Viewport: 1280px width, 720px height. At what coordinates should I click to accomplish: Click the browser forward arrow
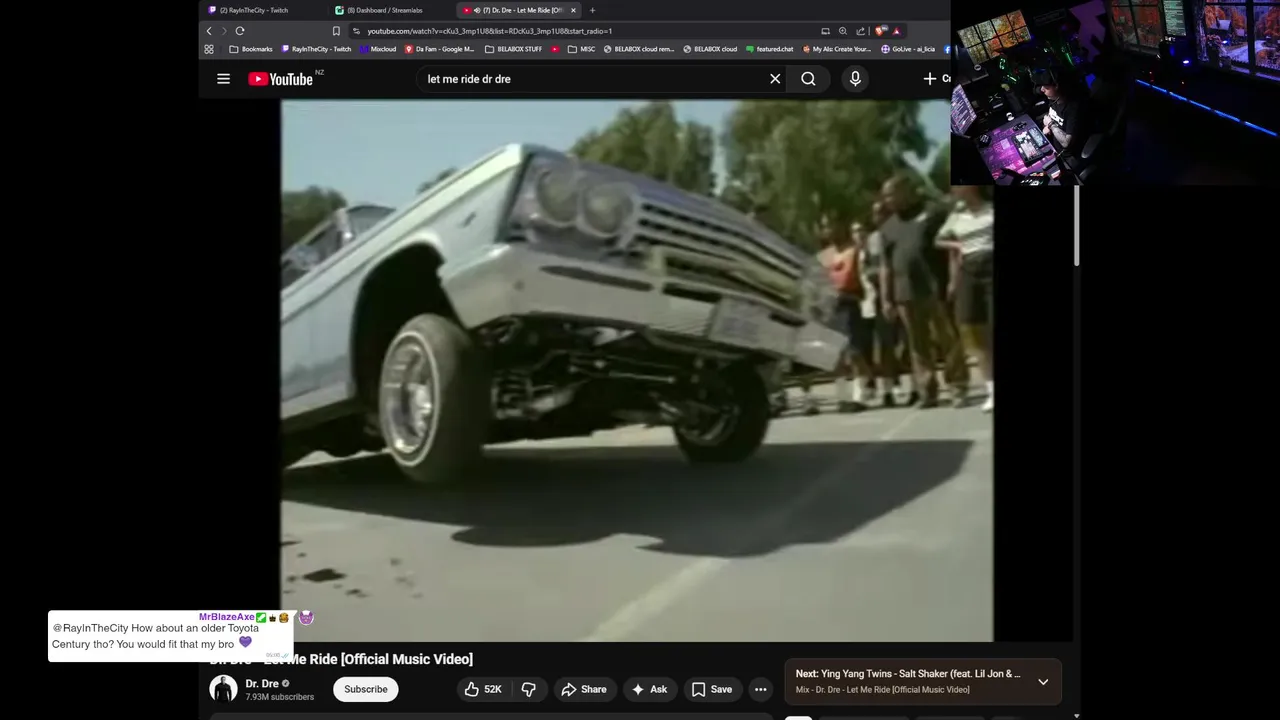[x=224, y=31]
